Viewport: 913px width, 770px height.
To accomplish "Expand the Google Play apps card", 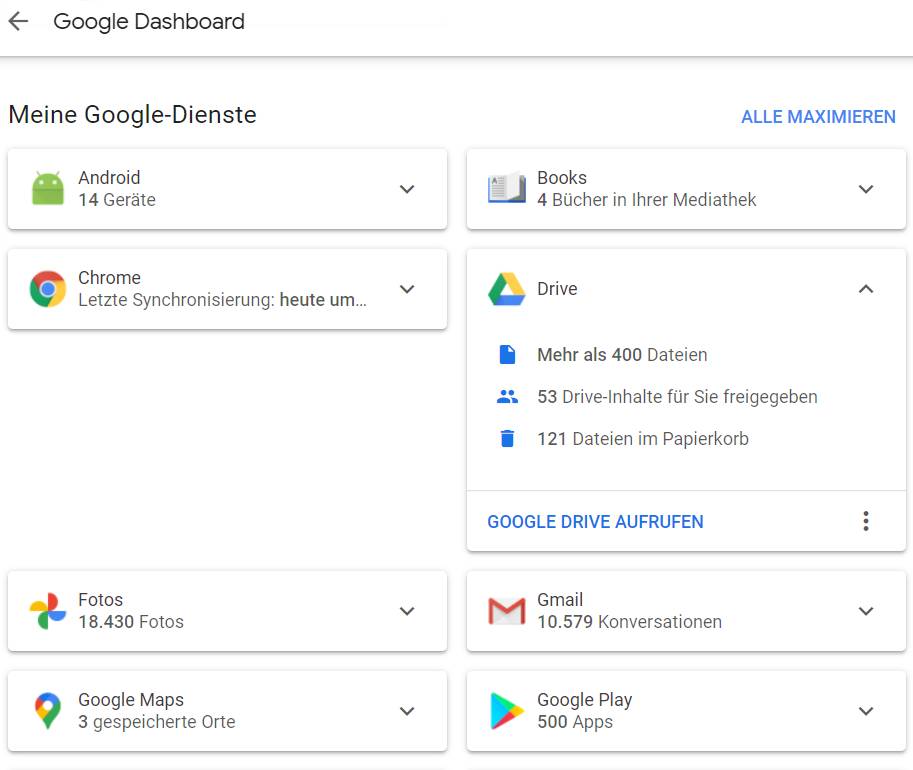I will click(866, 711).
